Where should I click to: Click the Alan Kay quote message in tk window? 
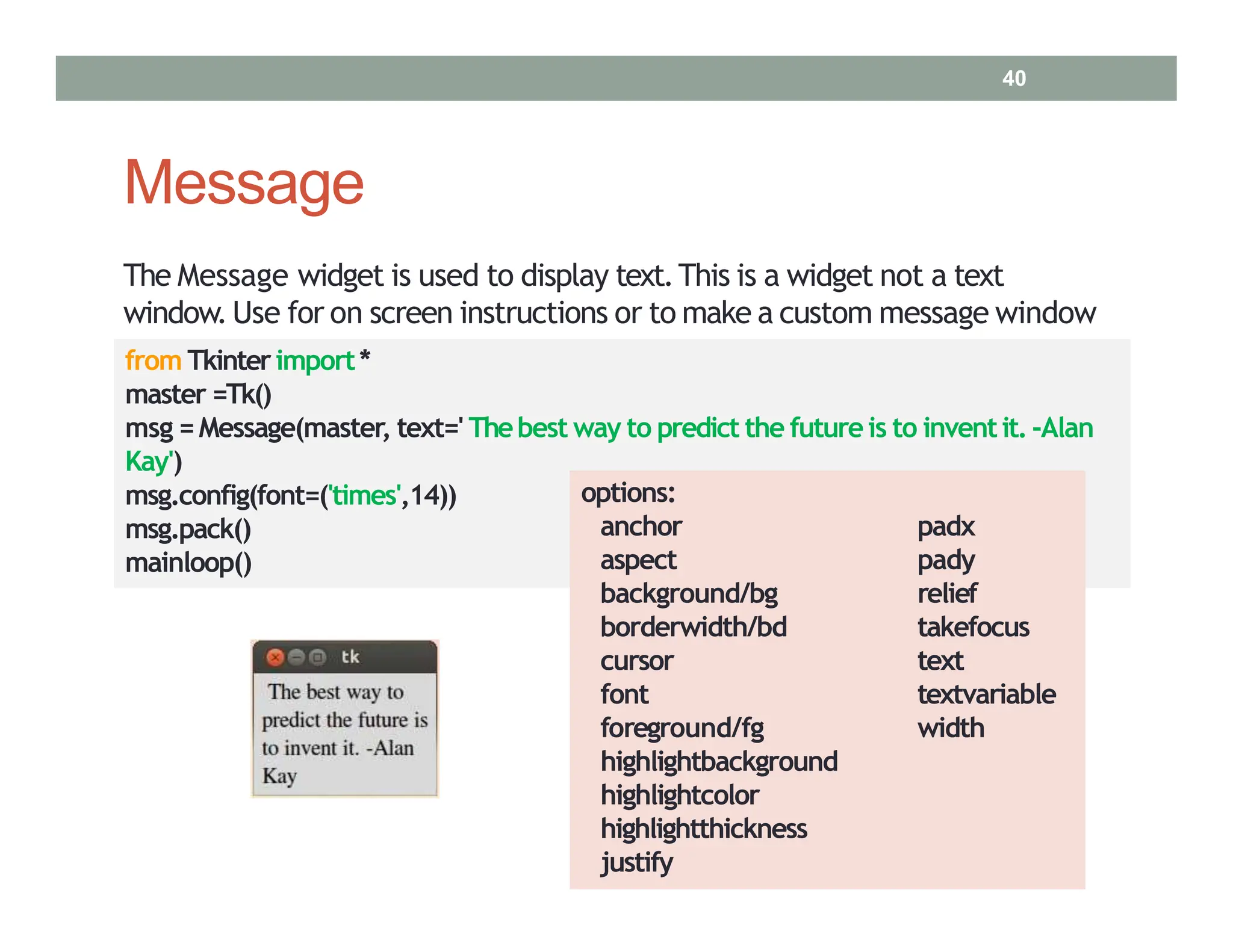click(x=344, y=734)
